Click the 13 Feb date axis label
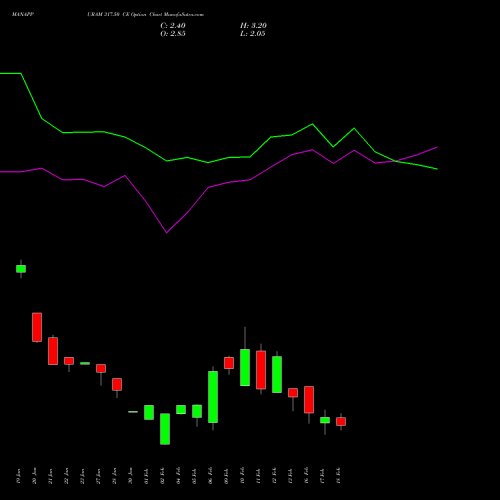Viewport: 500px width, 500px height. (291, 476)
